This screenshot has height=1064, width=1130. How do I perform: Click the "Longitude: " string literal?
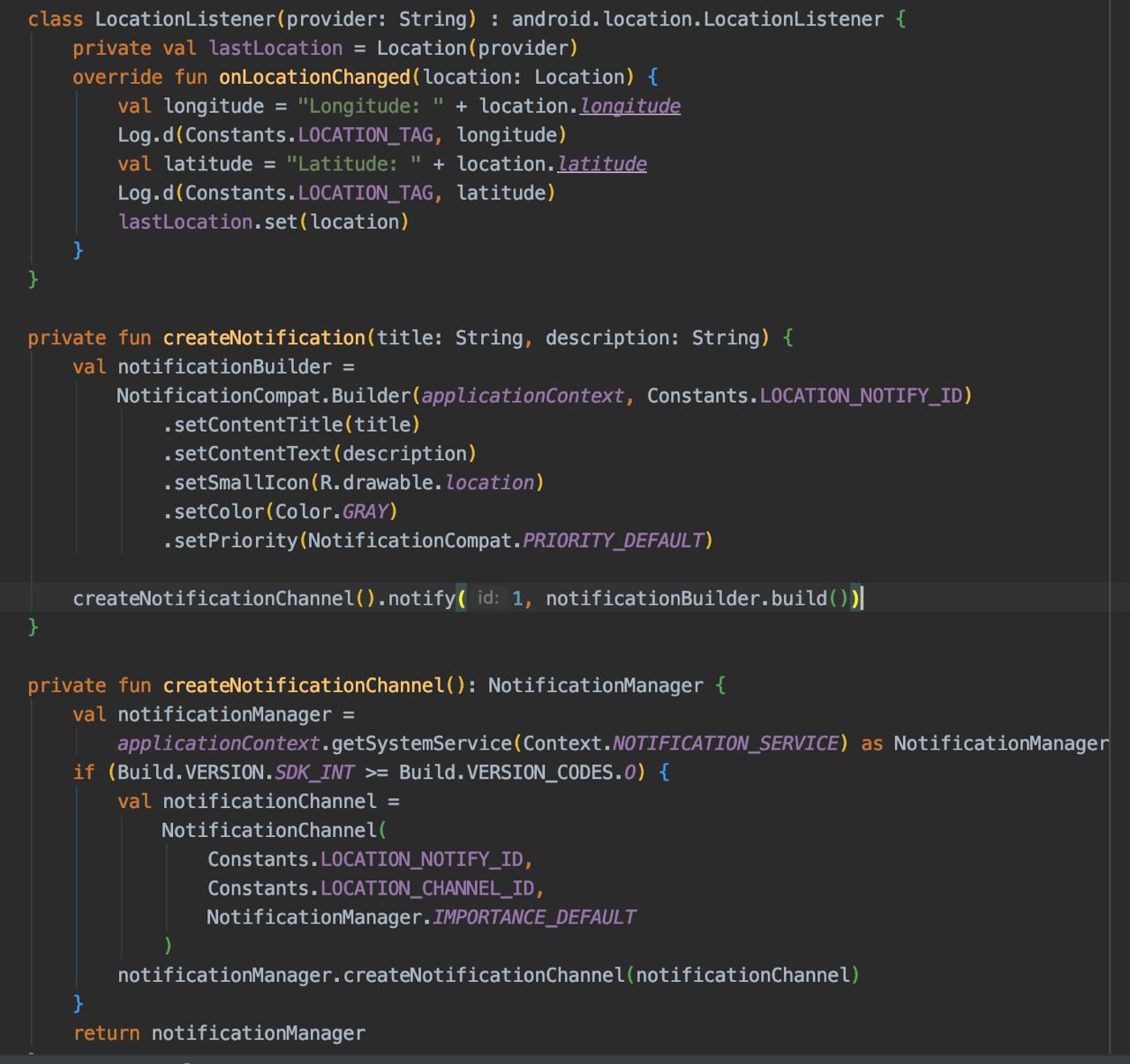coord(371,106)
